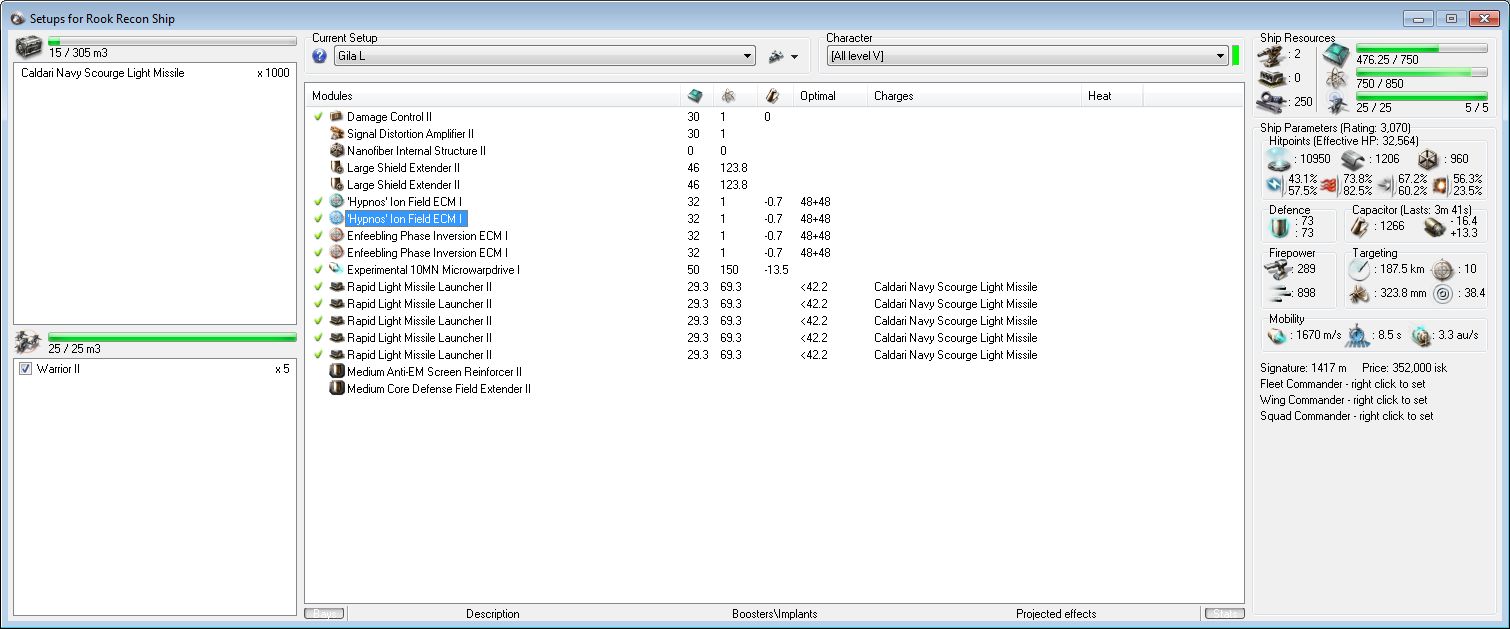Screen dimensions: 1510x629
Task: Click the Stats toggle button at bottom right
Action: (1224, 614)
